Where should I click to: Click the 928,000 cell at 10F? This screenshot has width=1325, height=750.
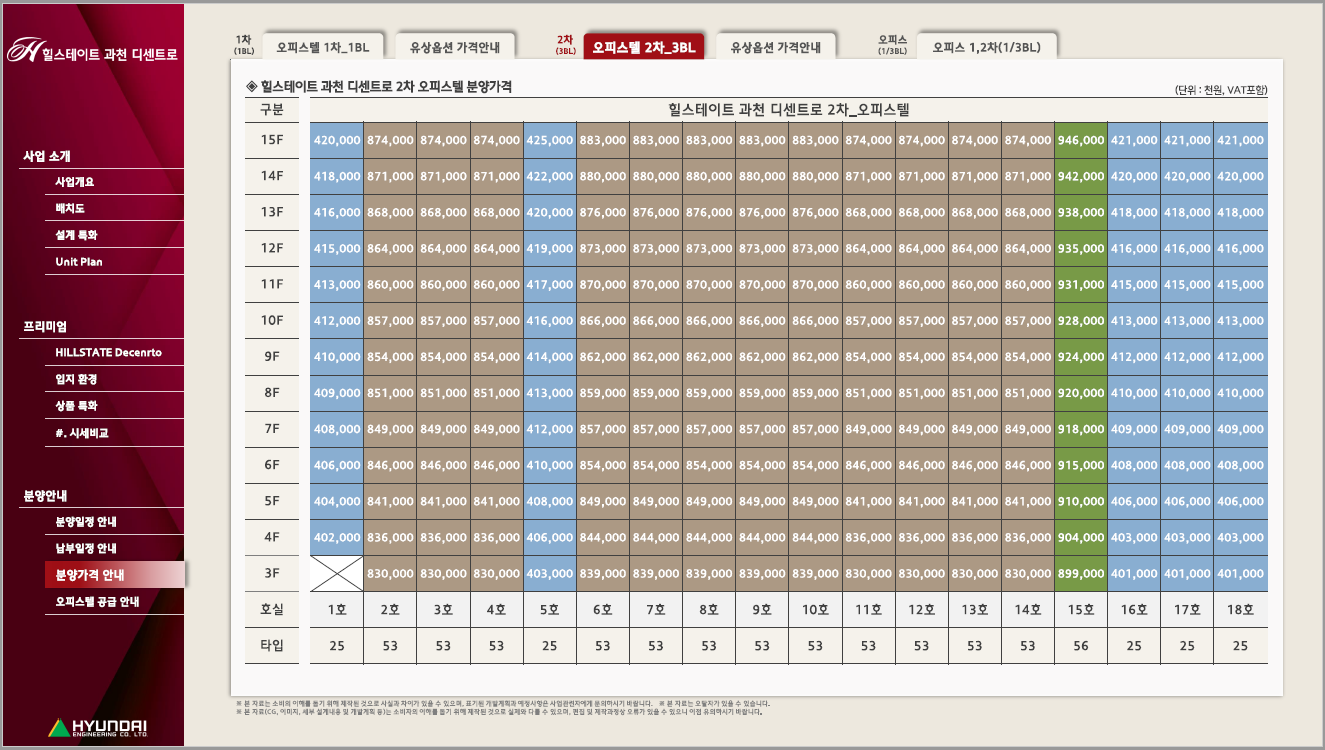pos(1081,320)
